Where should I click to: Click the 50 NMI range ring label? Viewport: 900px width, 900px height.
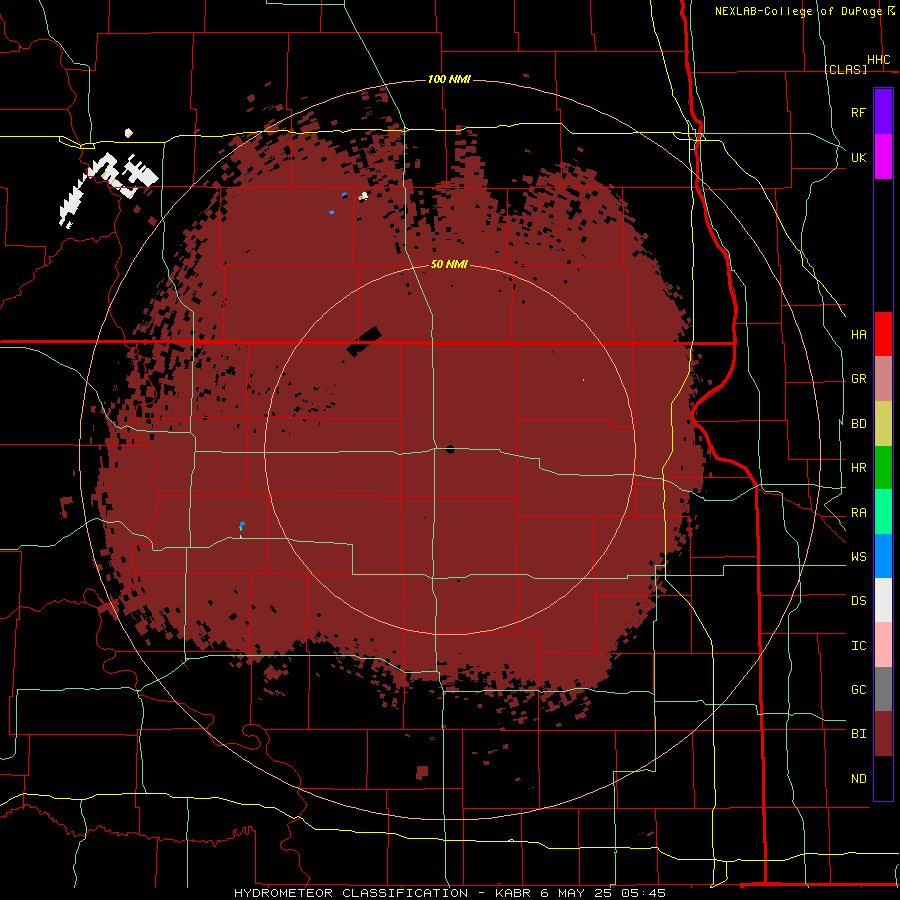(x=449, y=264)
